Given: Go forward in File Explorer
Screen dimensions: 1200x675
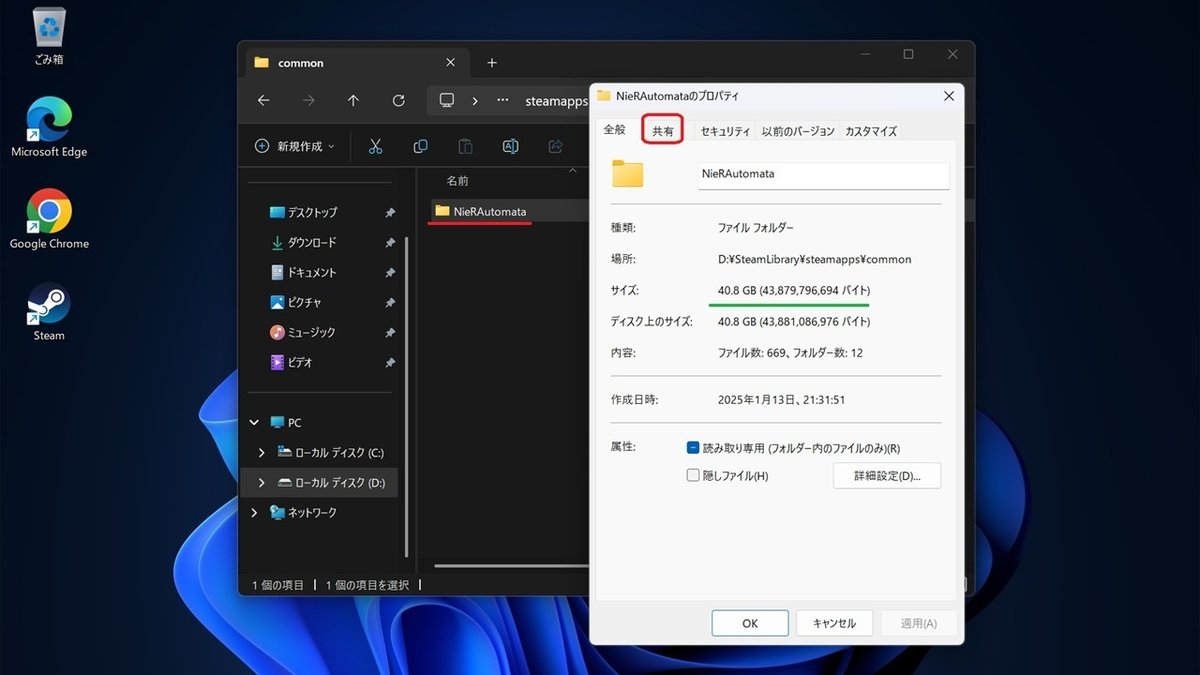Looking at the screenshot, I should 308,101.
